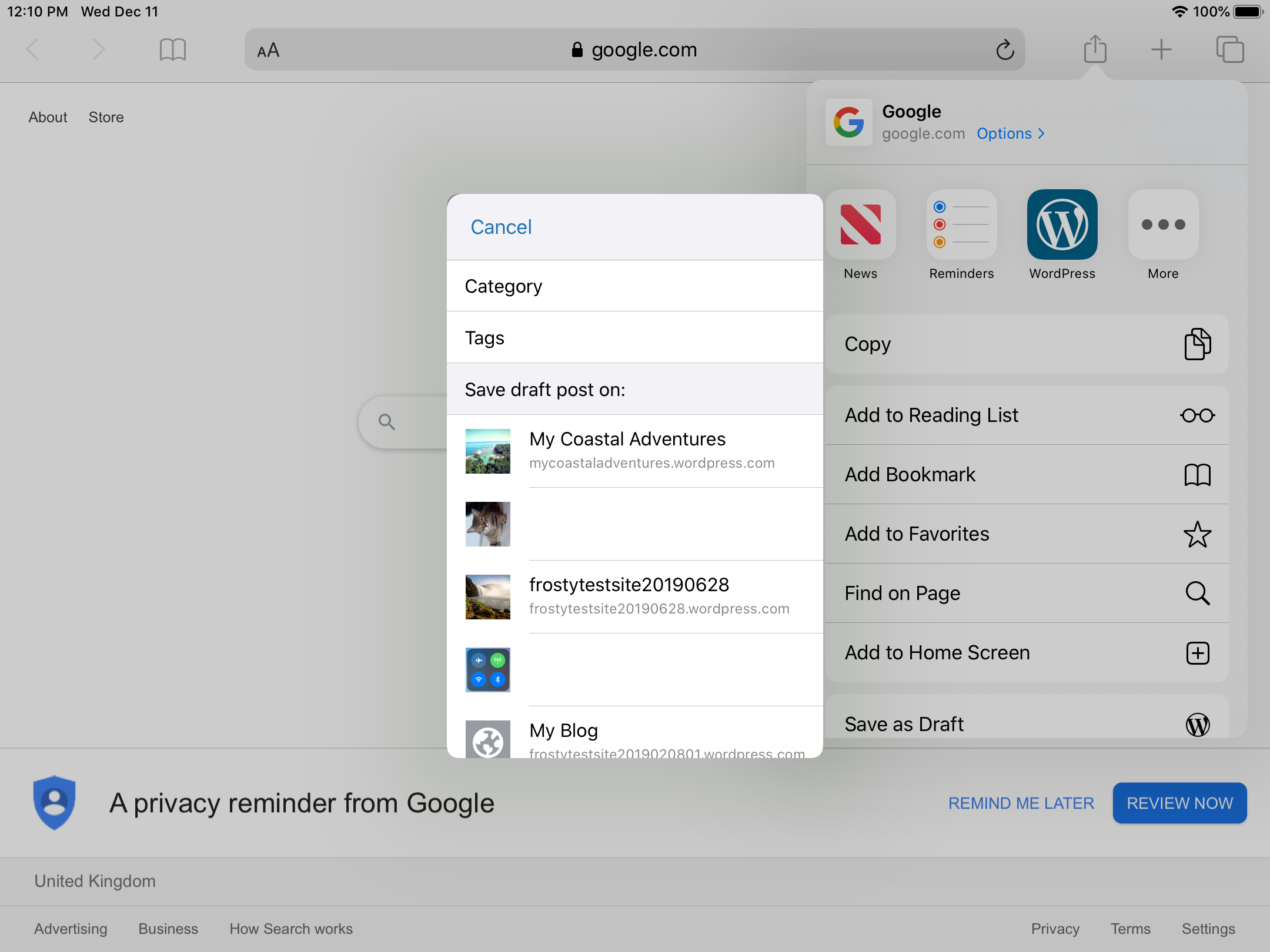
Task: Open the Bookmarks book icon in toolbar
Action: point(173,49)
